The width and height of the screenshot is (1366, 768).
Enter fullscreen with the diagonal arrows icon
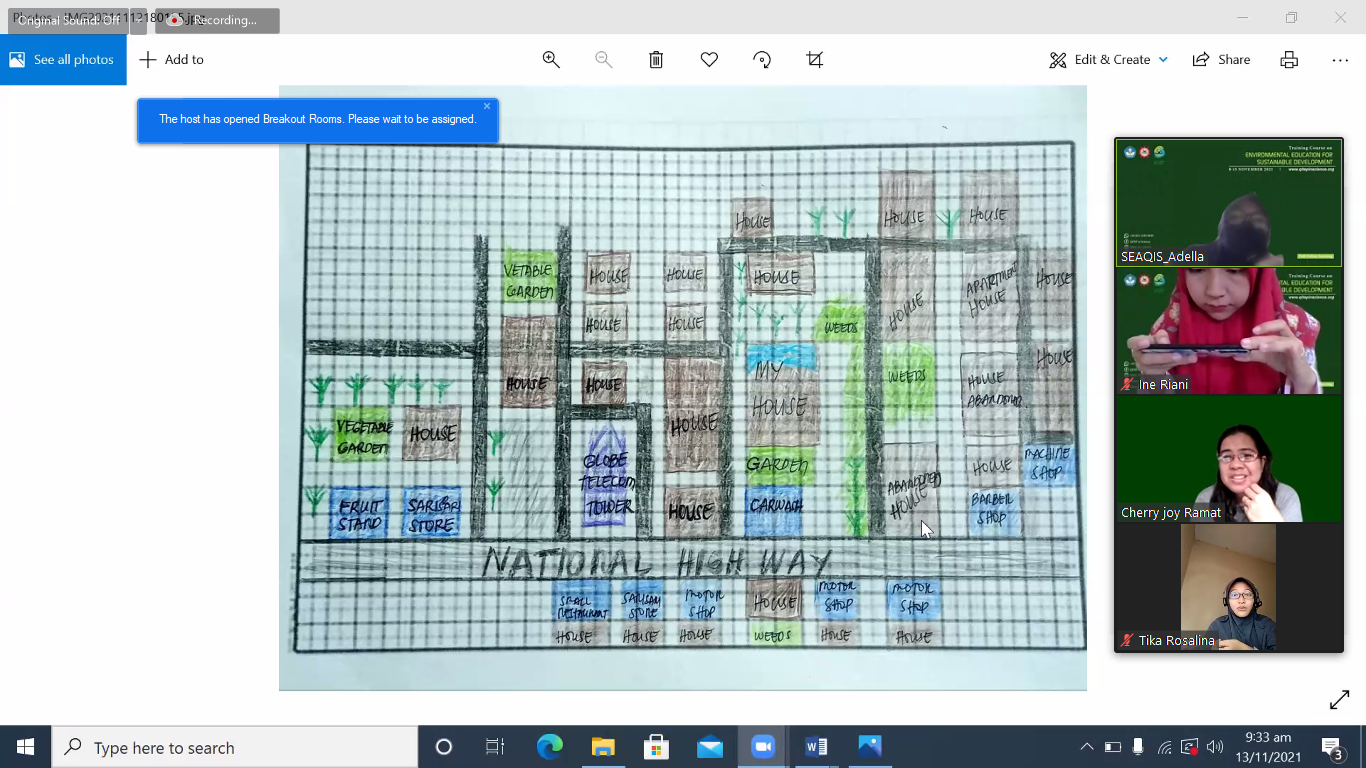tap(1339, 700)
